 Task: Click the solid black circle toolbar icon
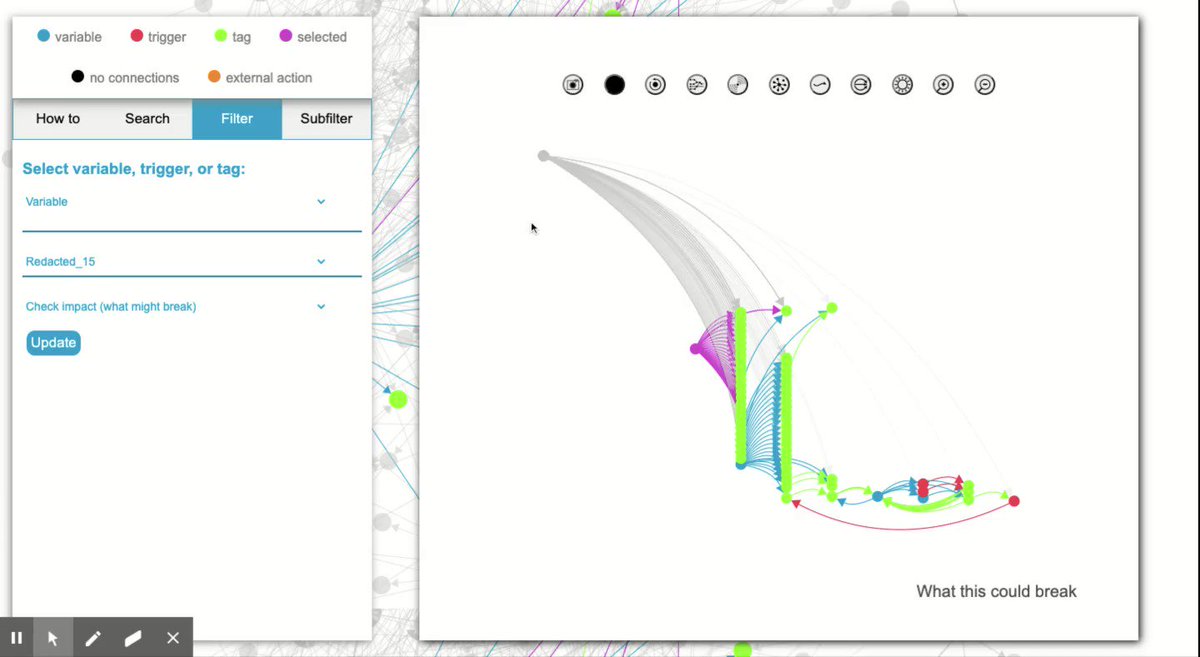[615, 85]
